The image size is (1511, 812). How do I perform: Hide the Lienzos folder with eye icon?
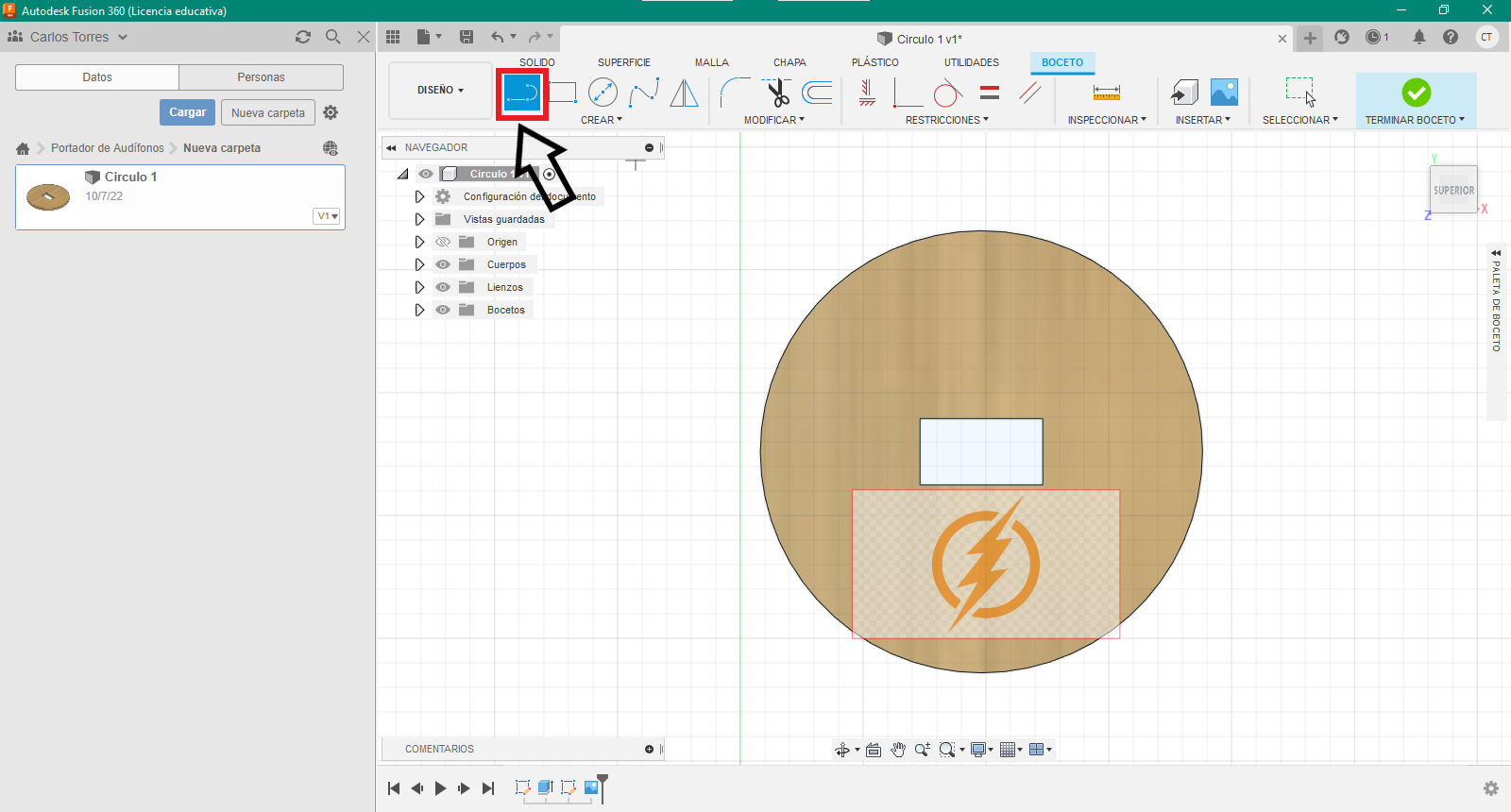click(443, 287)
